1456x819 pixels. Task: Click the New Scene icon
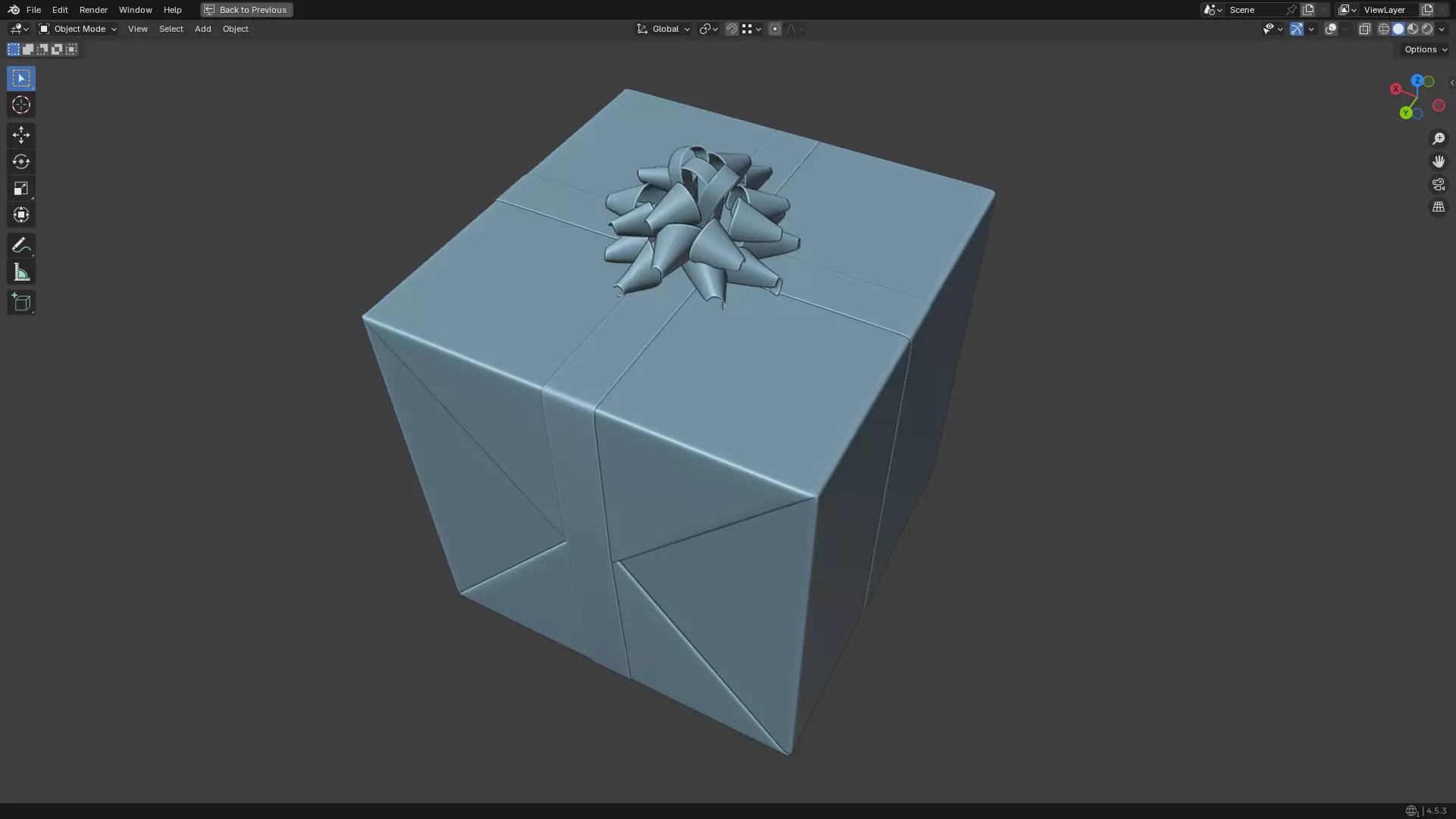tap(1308, 10)
